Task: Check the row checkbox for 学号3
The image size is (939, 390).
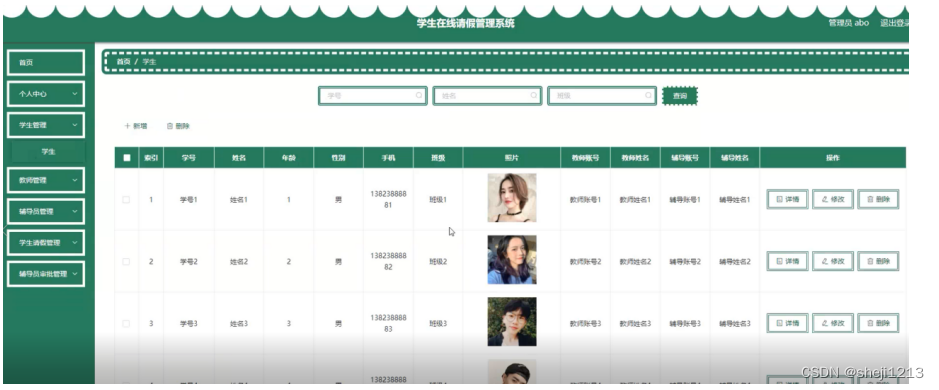Action: pos(126,324)
